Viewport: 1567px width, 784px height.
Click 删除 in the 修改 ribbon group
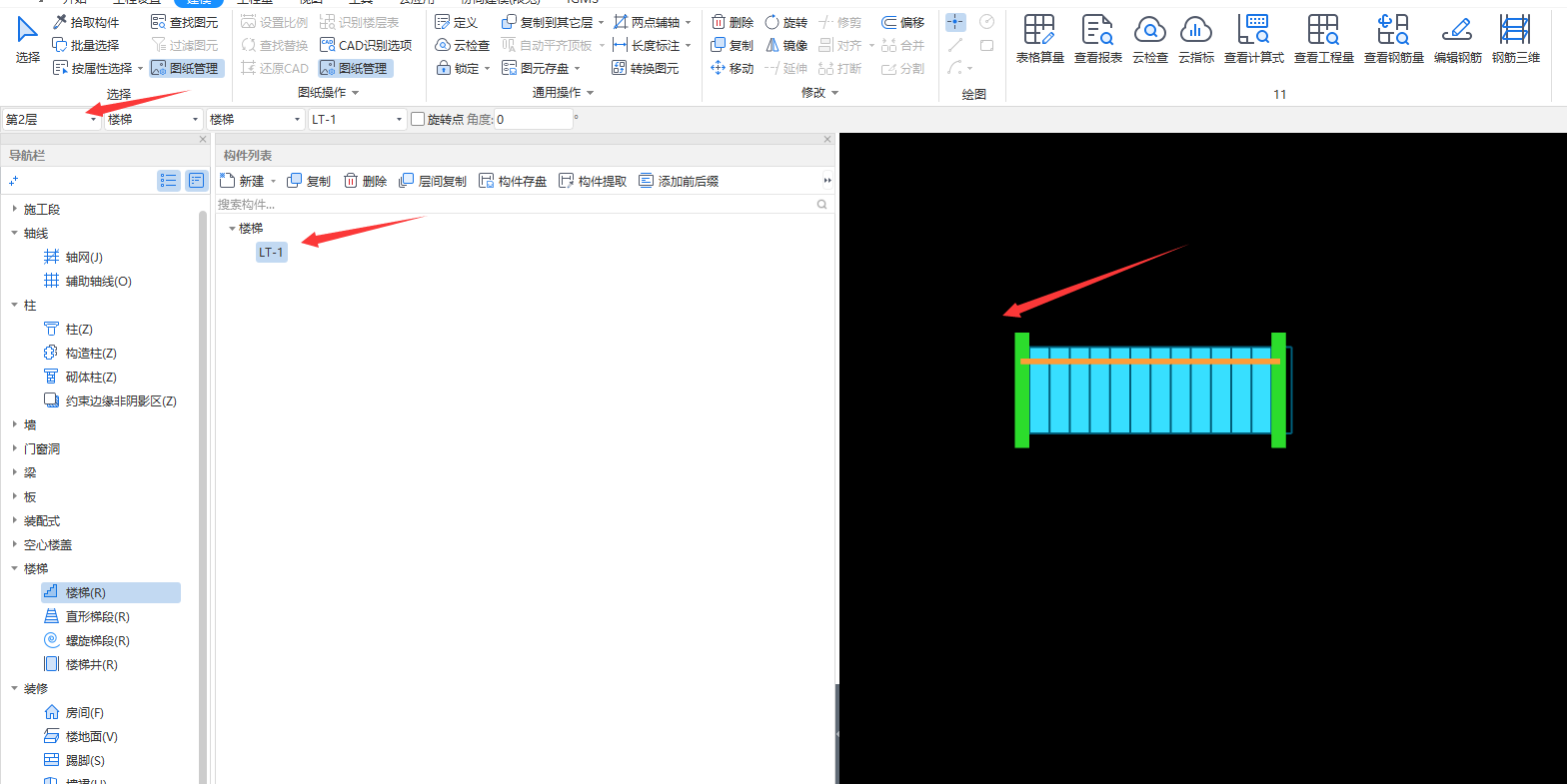(733, 22)
